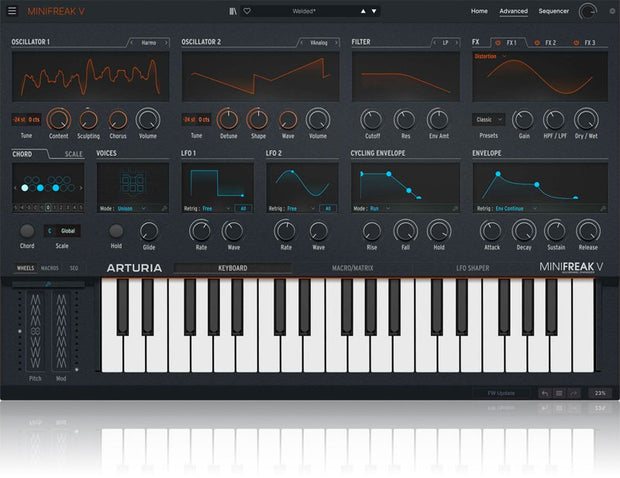This screenshot has width=620, height=478.
Task: Click the Pitch wheel strip
Action: (35, 331)
